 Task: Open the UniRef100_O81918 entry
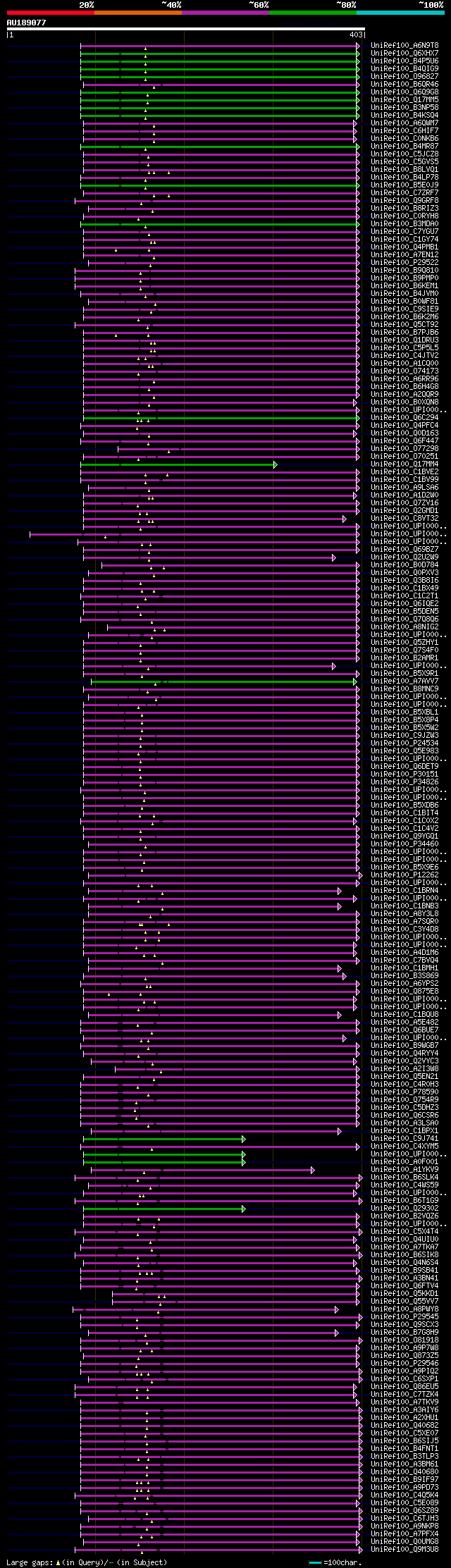[x=404, y=1340]
